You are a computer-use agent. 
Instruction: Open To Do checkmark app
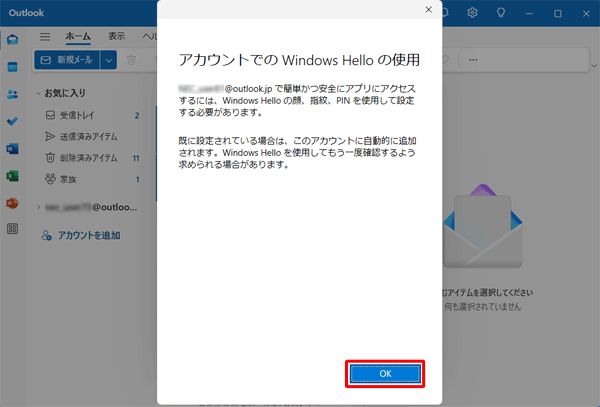tap(13, 121)
